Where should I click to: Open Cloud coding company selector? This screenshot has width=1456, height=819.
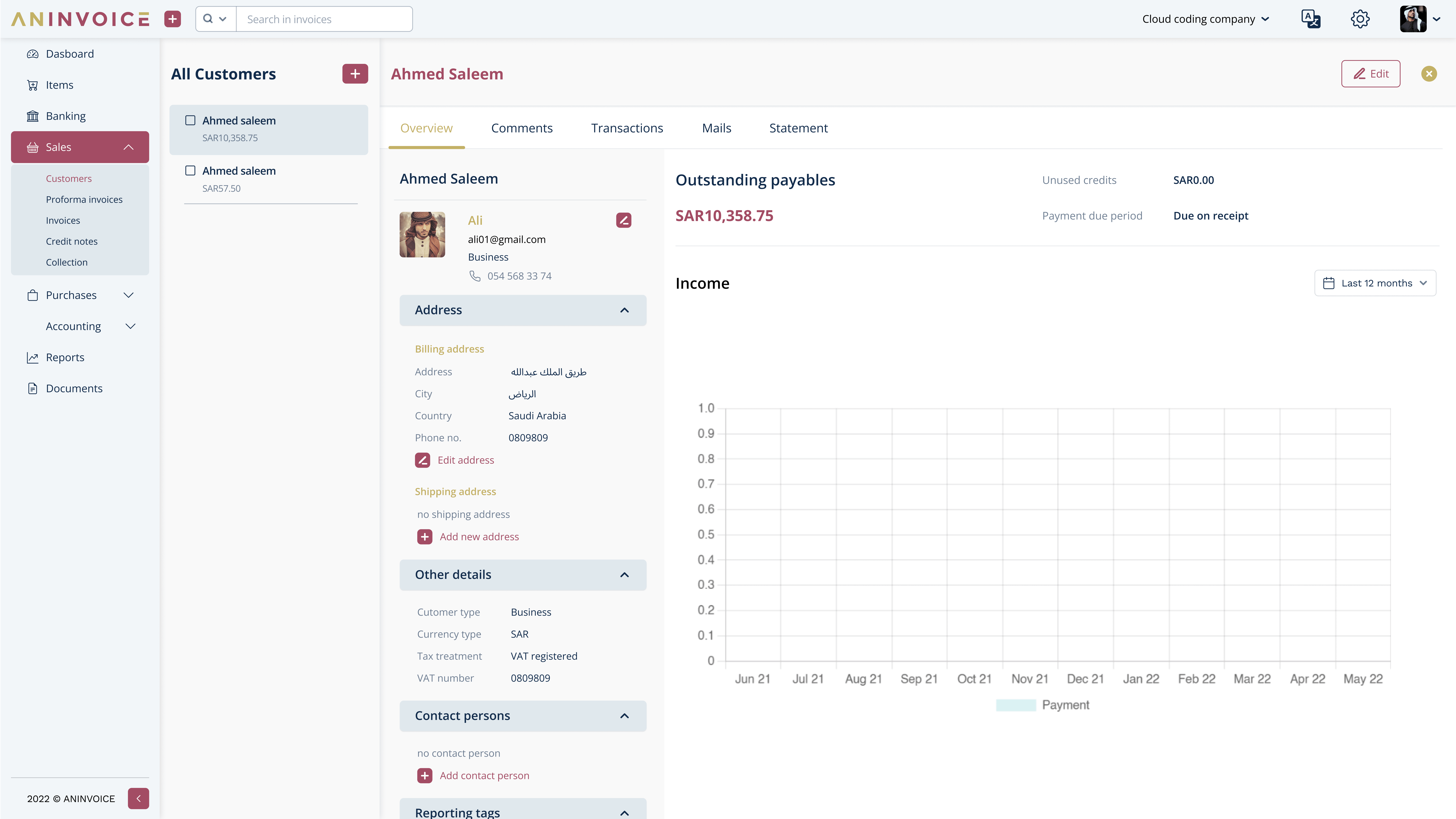[1206, 19]
